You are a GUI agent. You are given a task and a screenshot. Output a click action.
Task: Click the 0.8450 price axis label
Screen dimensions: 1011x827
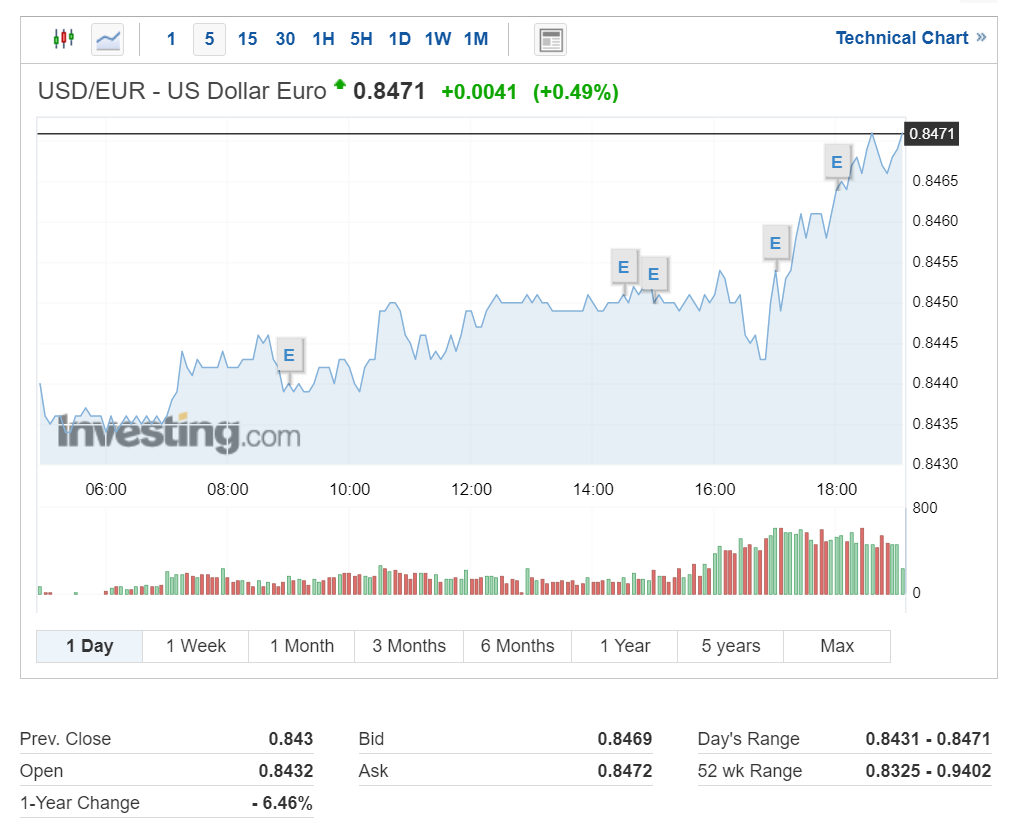coord(935,302)
